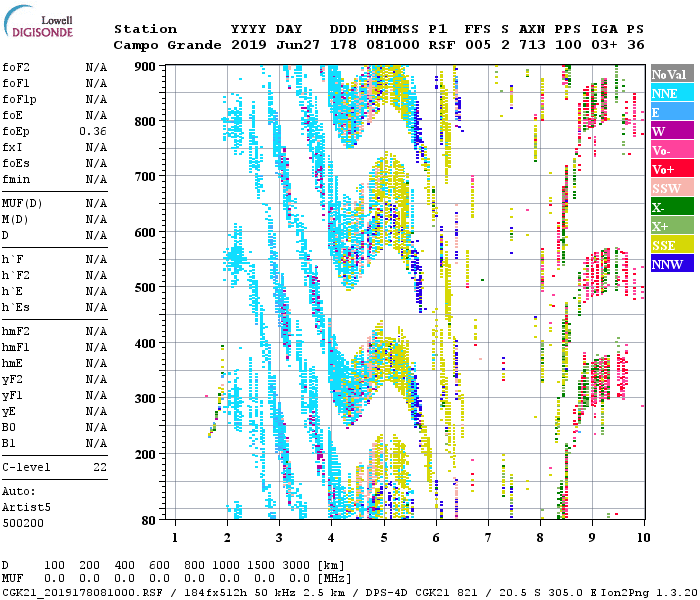Click the day-of-year value 178
The width and height of the screenshot is (700, 600).
tap(343, 45)
